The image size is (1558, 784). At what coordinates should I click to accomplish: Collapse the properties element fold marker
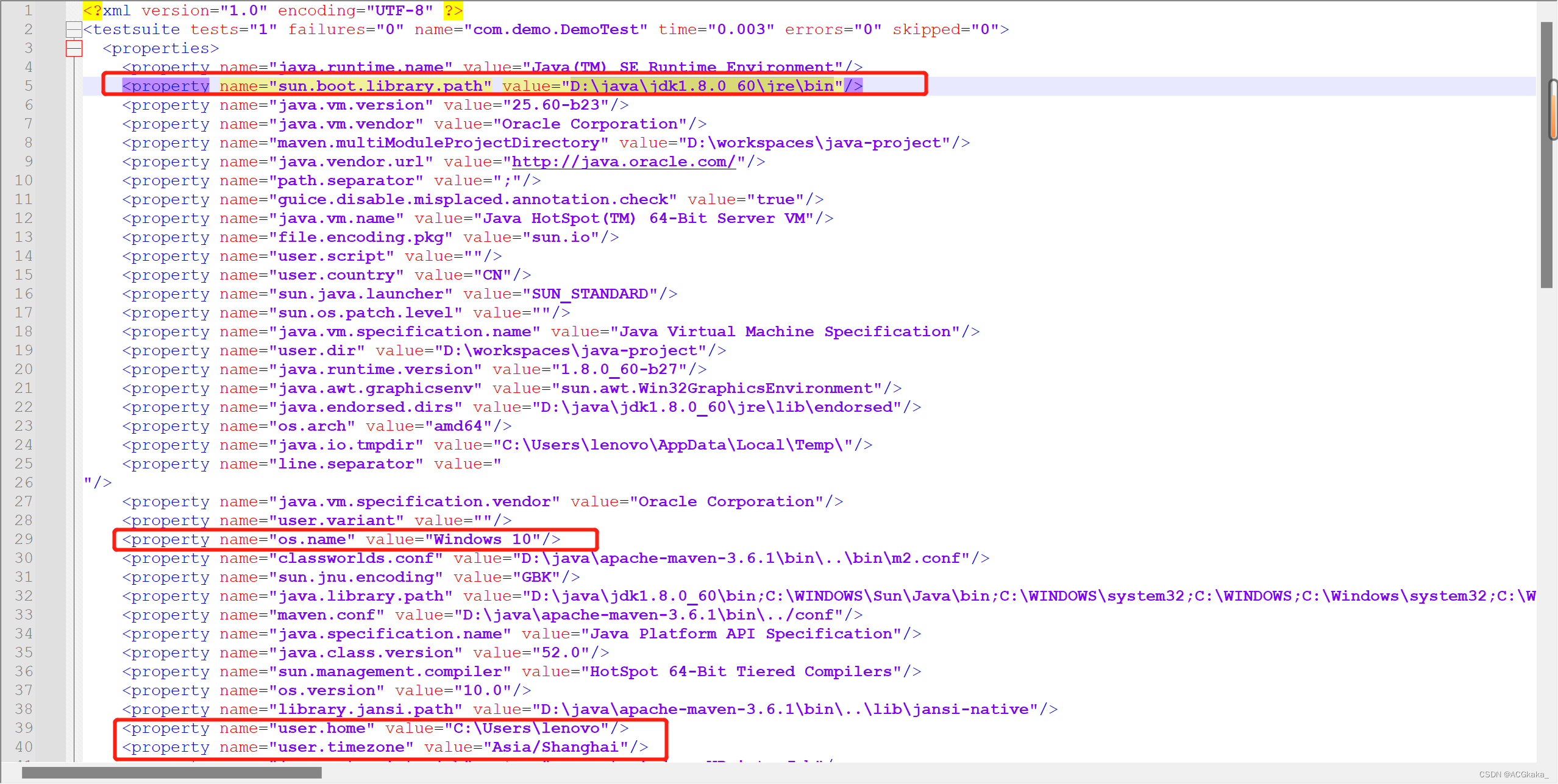[74, 48]
